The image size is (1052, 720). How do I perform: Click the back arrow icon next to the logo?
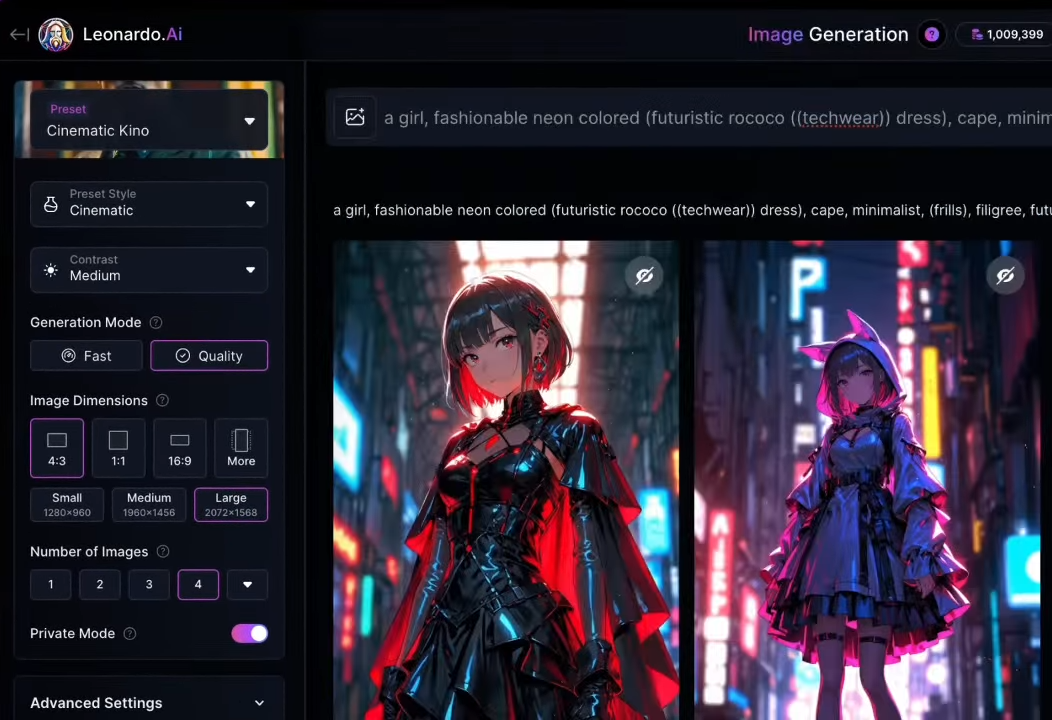coord(18,35)
